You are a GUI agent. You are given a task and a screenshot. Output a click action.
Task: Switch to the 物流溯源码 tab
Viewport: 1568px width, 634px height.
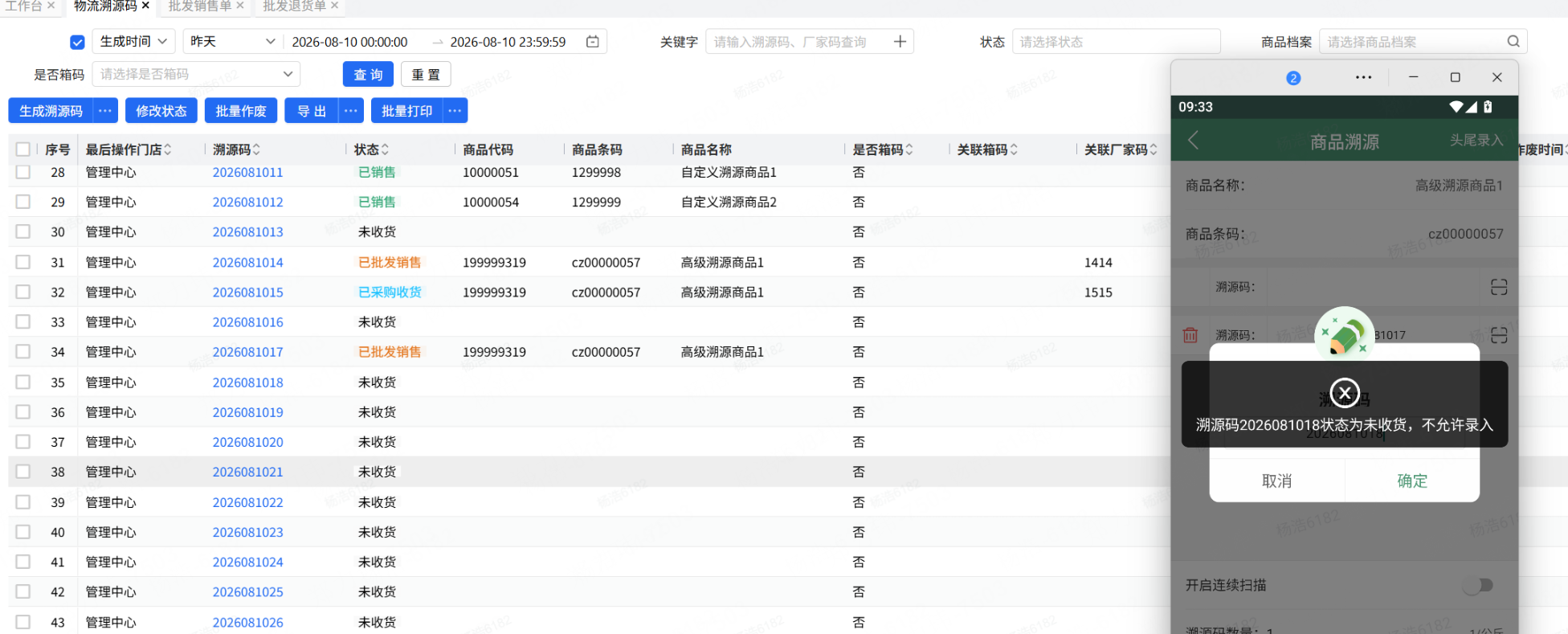[105, 6]
